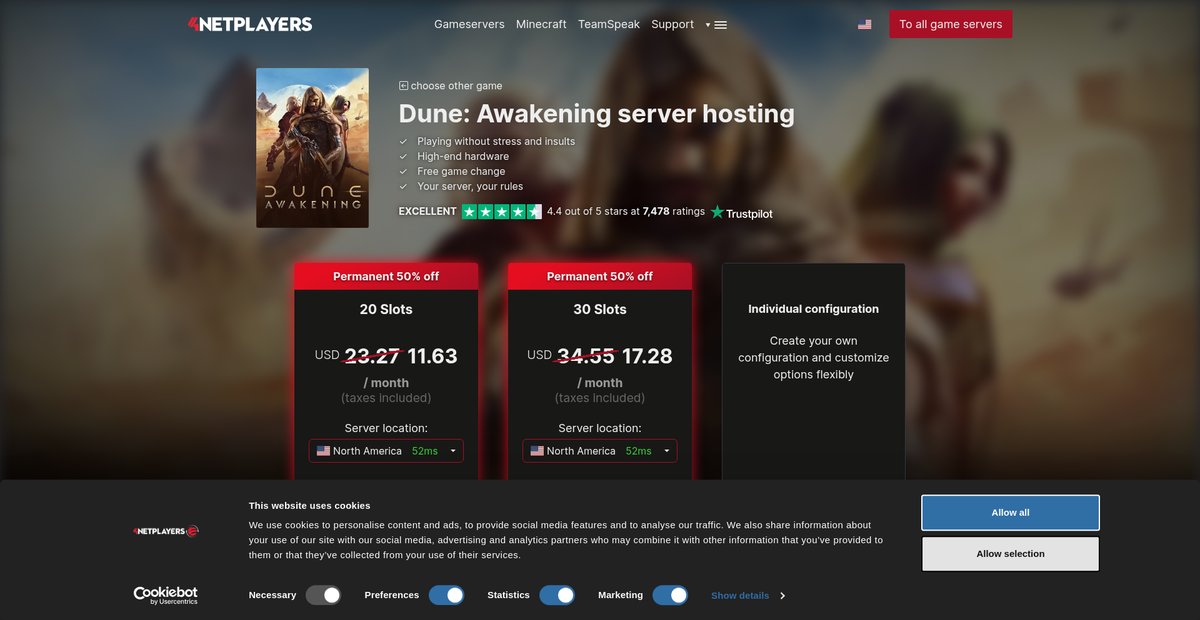Click the Cookiebot by Usercentrics logo

166,595
